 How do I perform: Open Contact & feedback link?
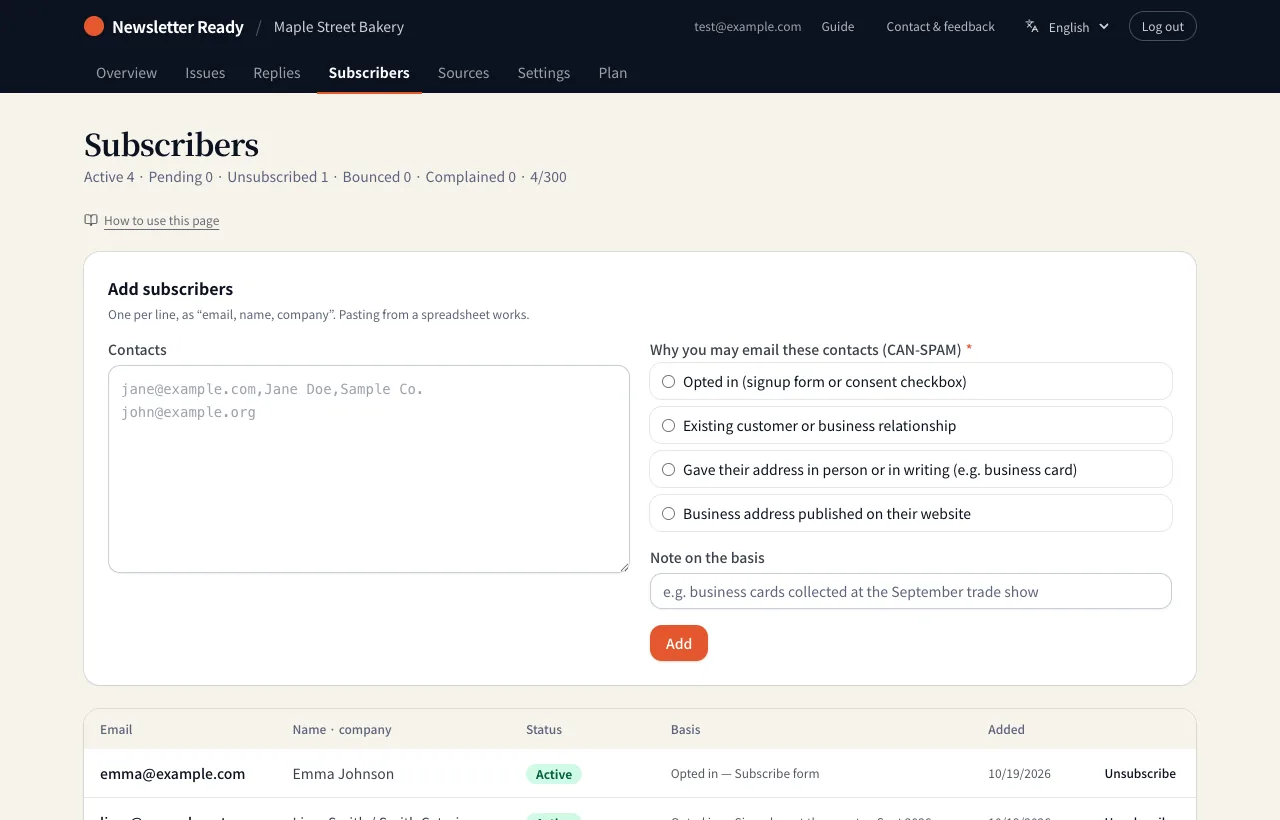tap(940, 27)
